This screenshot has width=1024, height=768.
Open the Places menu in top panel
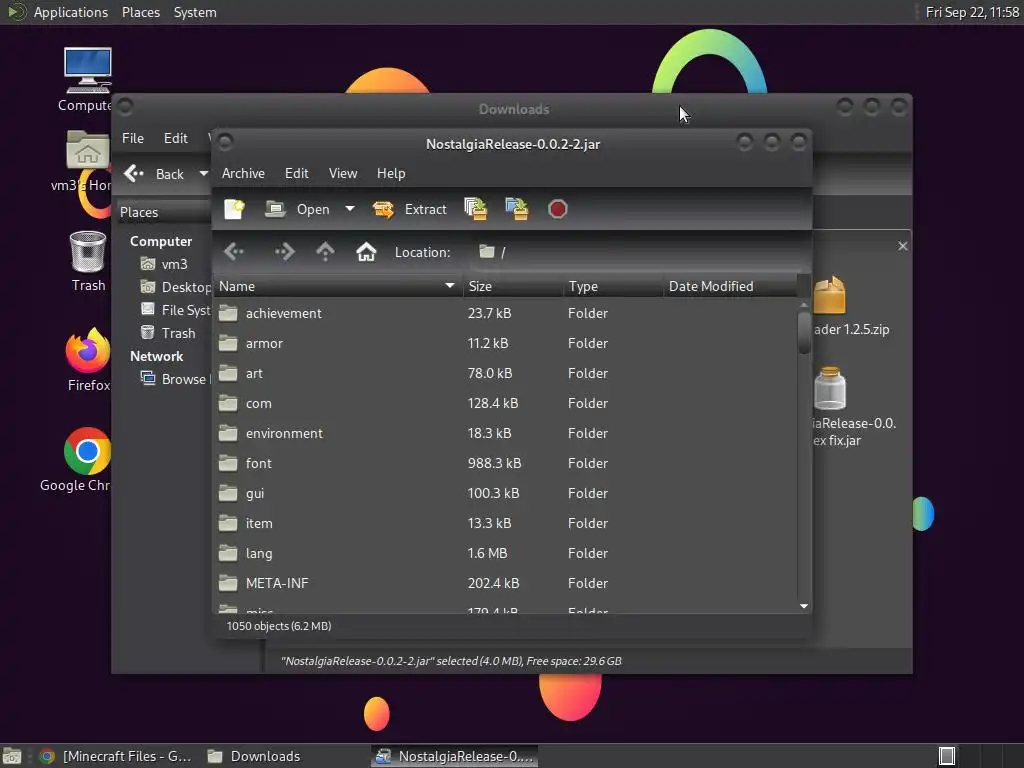(140, 12)
